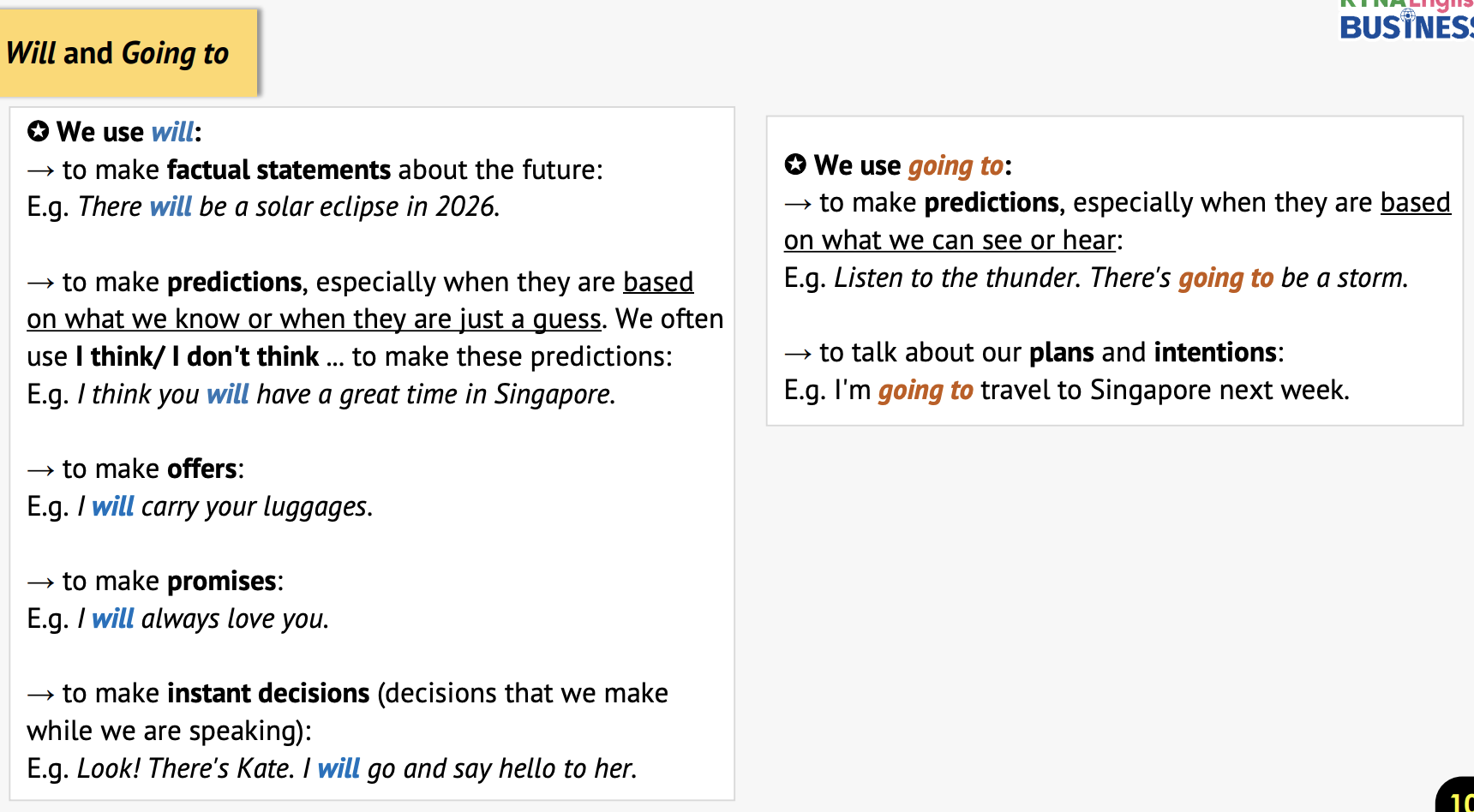
Task: Click the bold phrase "I think/ I don't think"
Action: (x=197, y=356)
